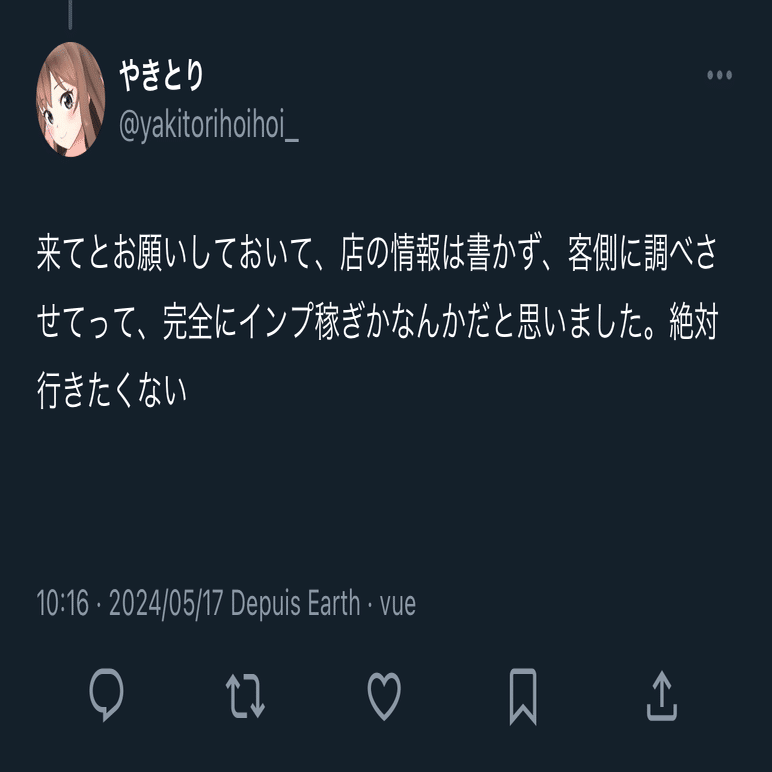Tap the Depuis Earth source label
Screen dimensions: 772x772
[x=295, y=603]
